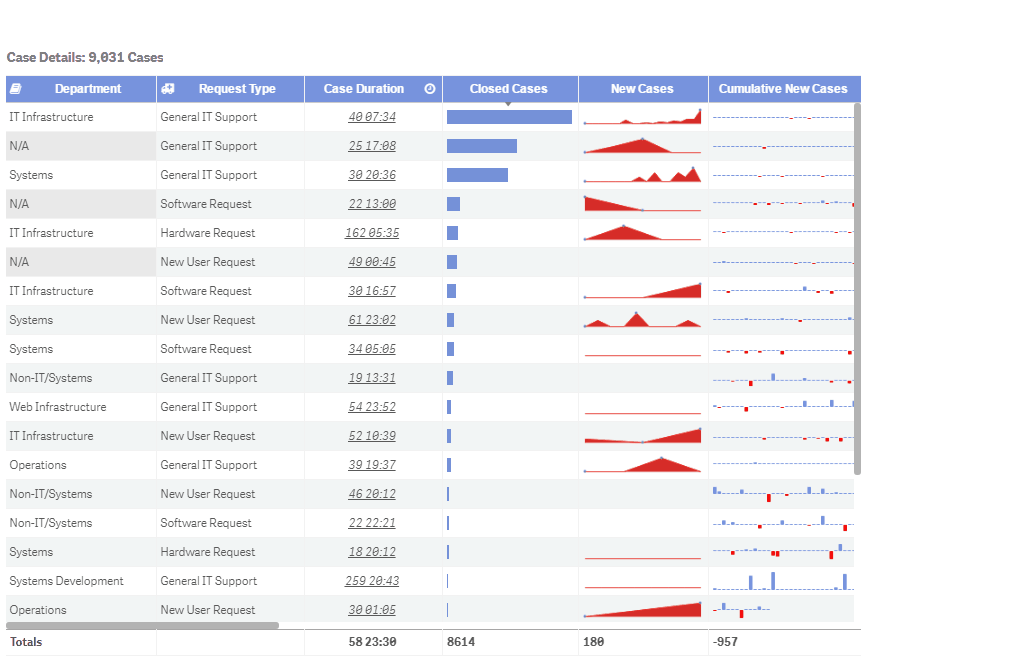Image resolution: width=1021 pixels, height=657 pixels.
Task: Open case duration link 259 20:43
Action: (372, 581)
